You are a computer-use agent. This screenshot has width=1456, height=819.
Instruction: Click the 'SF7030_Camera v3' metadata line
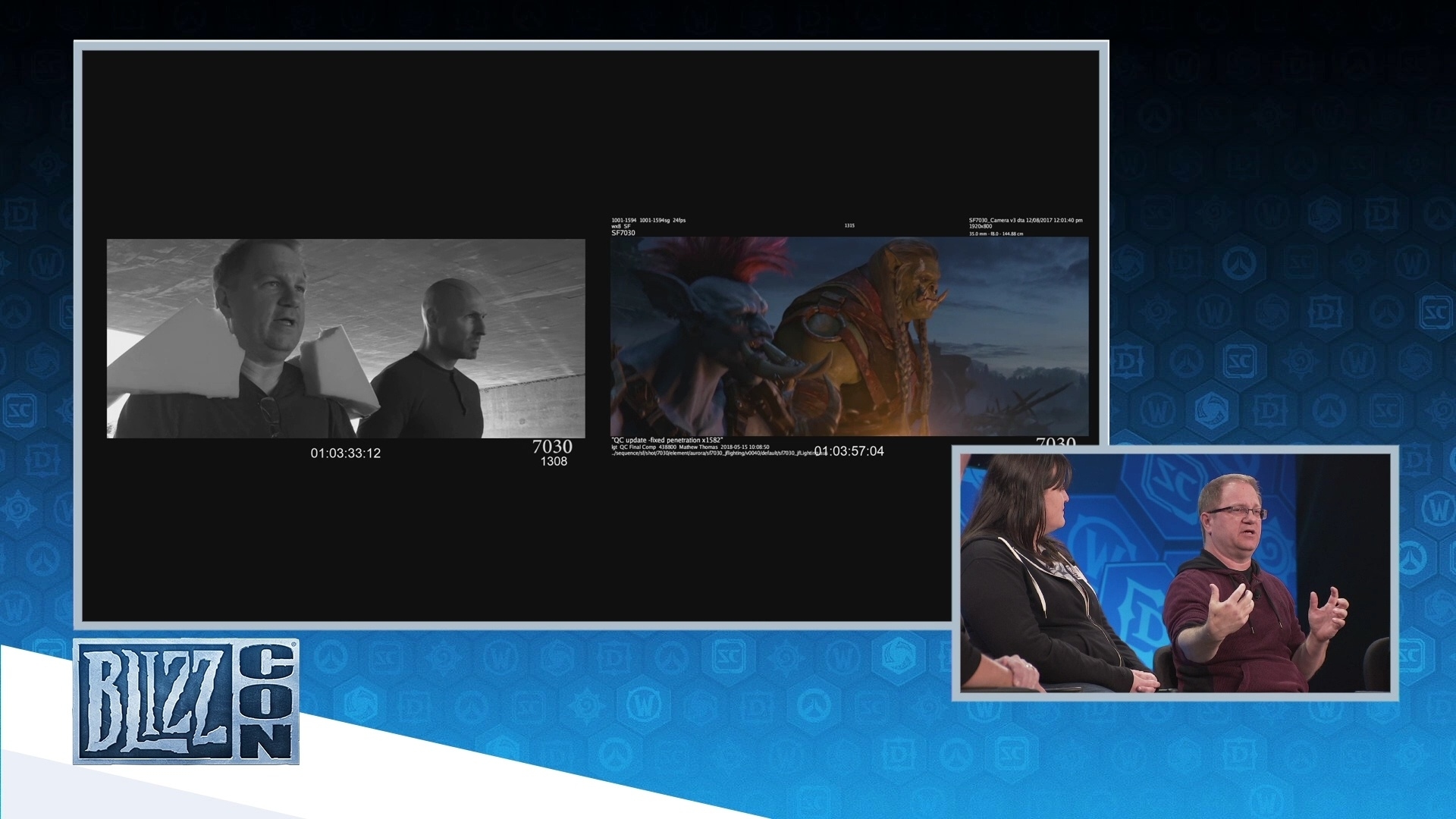[1026, 221]
